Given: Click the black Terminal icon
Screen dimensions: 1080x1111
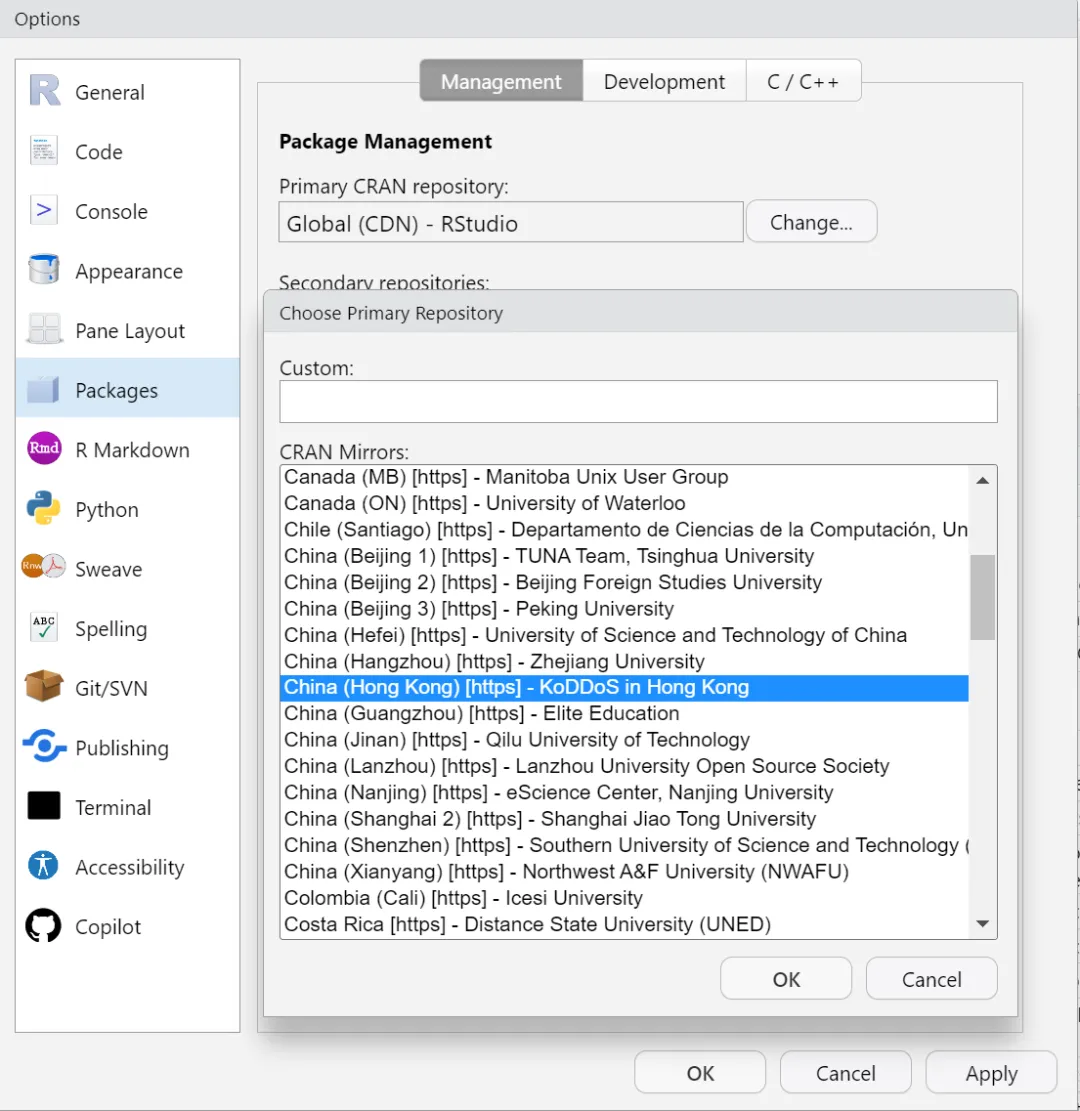Looking at the screenshot, I should [44, 806].
